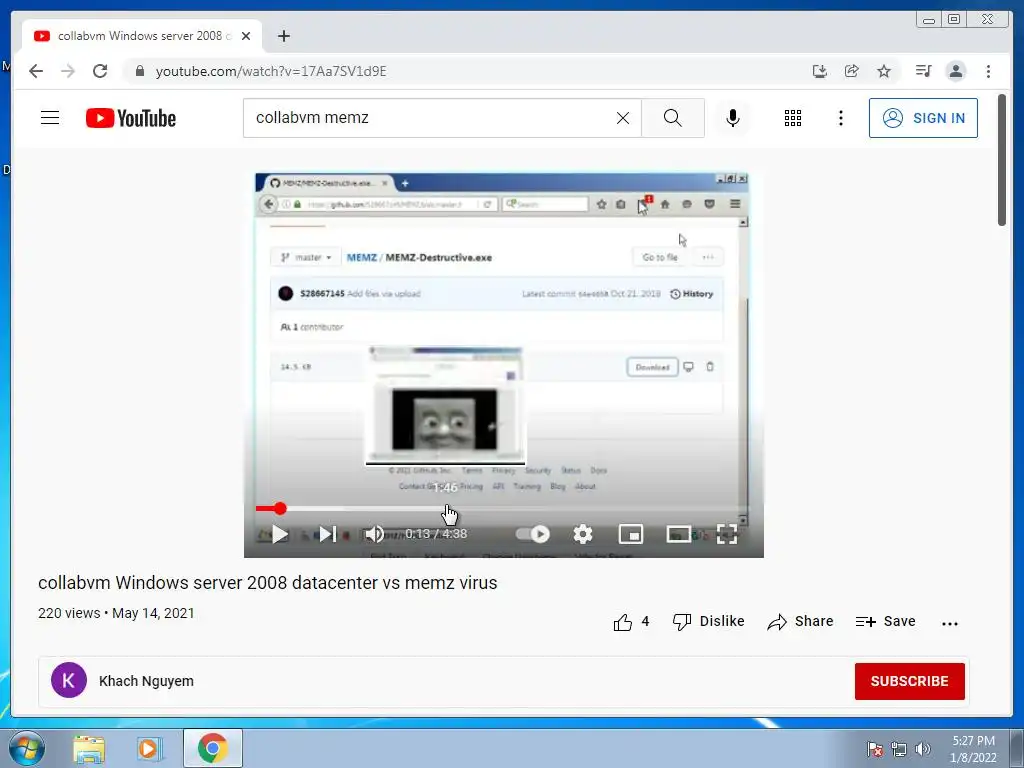The height and width of the screenshot is (768, 1024).
Task: Open more actions ellipsis below the video
Action: 950,624
